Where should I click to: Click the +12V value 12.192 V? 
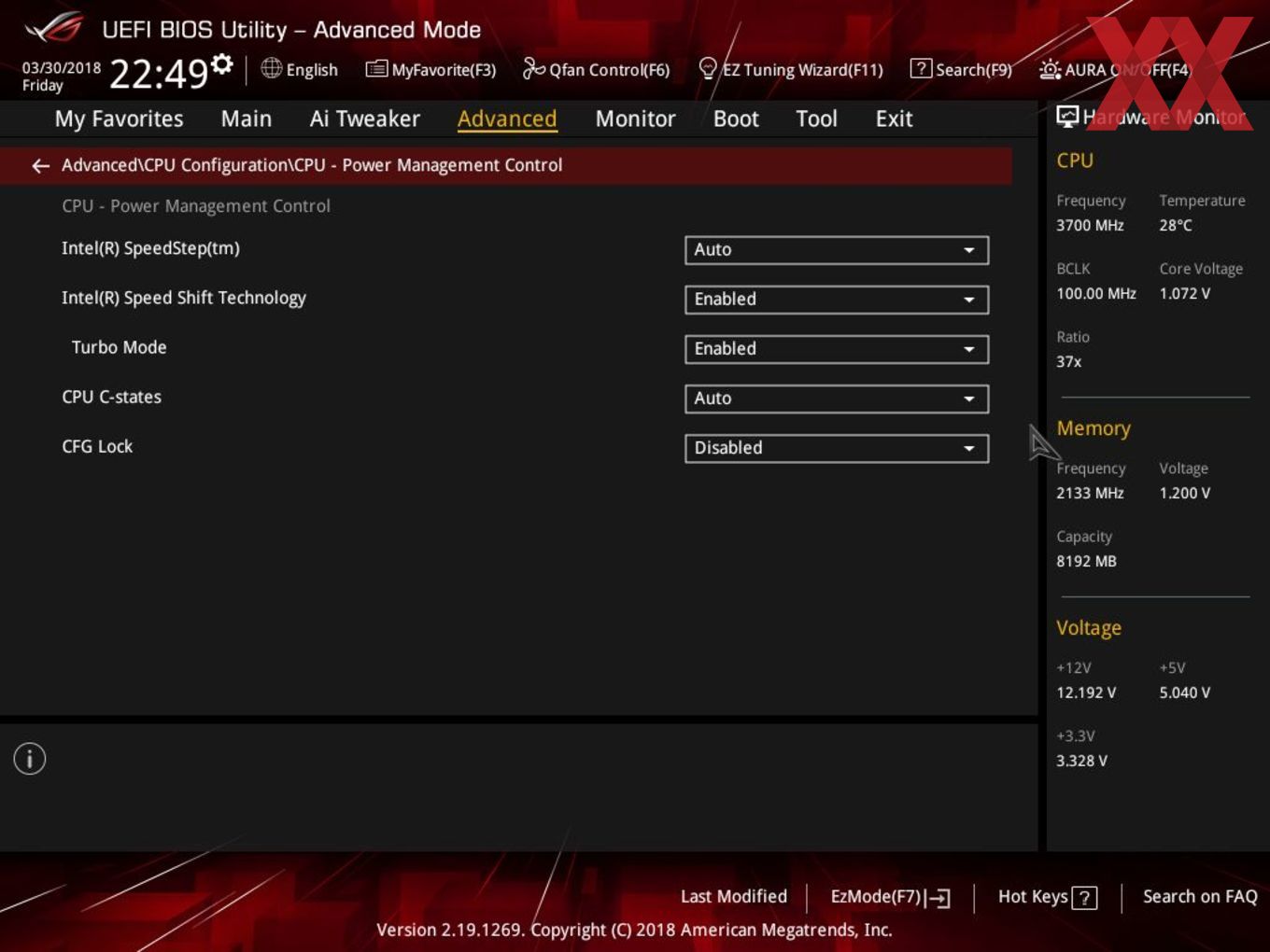(x=1086, y=693)
